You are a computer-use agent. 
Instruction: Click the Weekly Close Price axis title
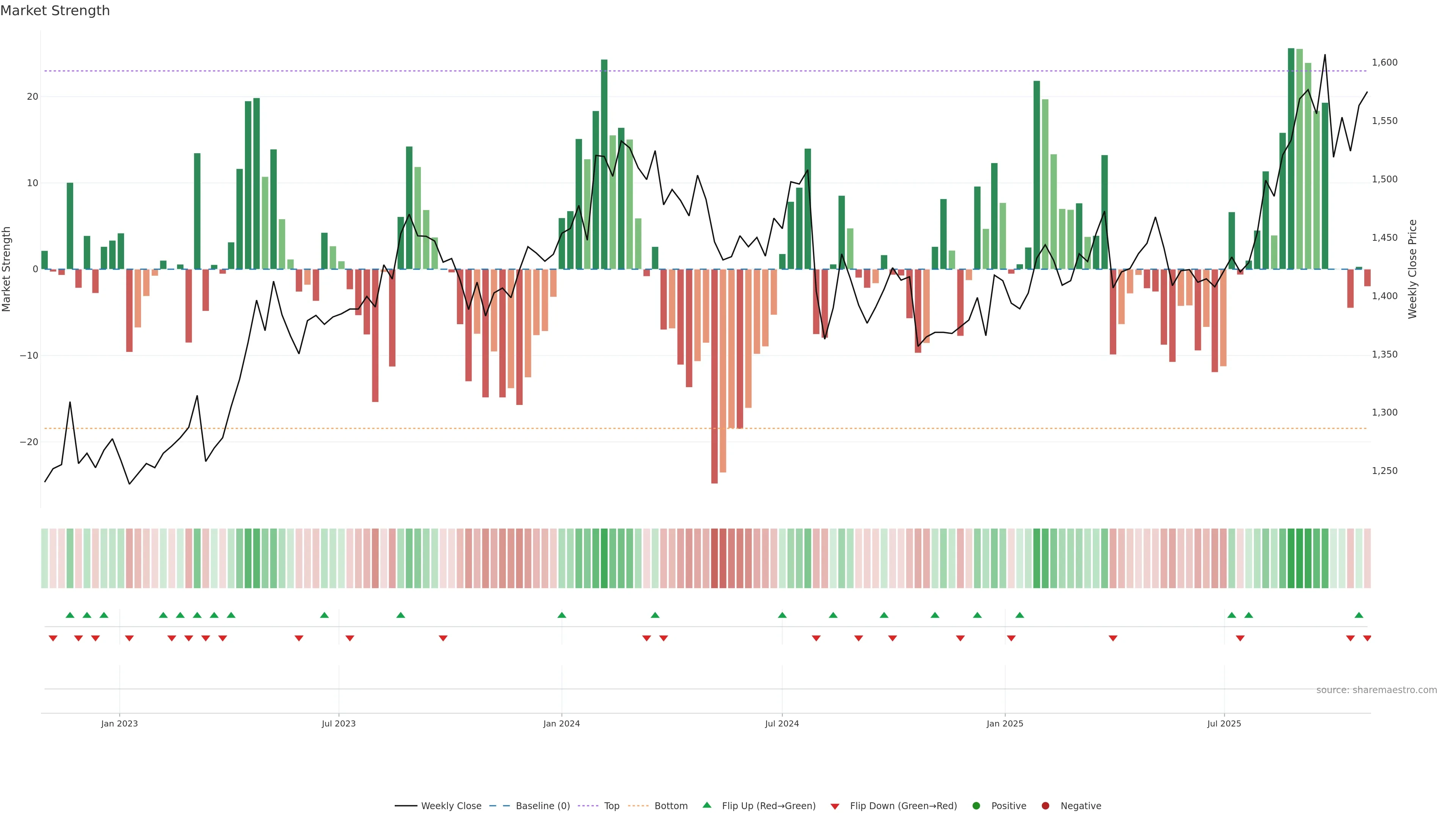tap(1412, 269)
